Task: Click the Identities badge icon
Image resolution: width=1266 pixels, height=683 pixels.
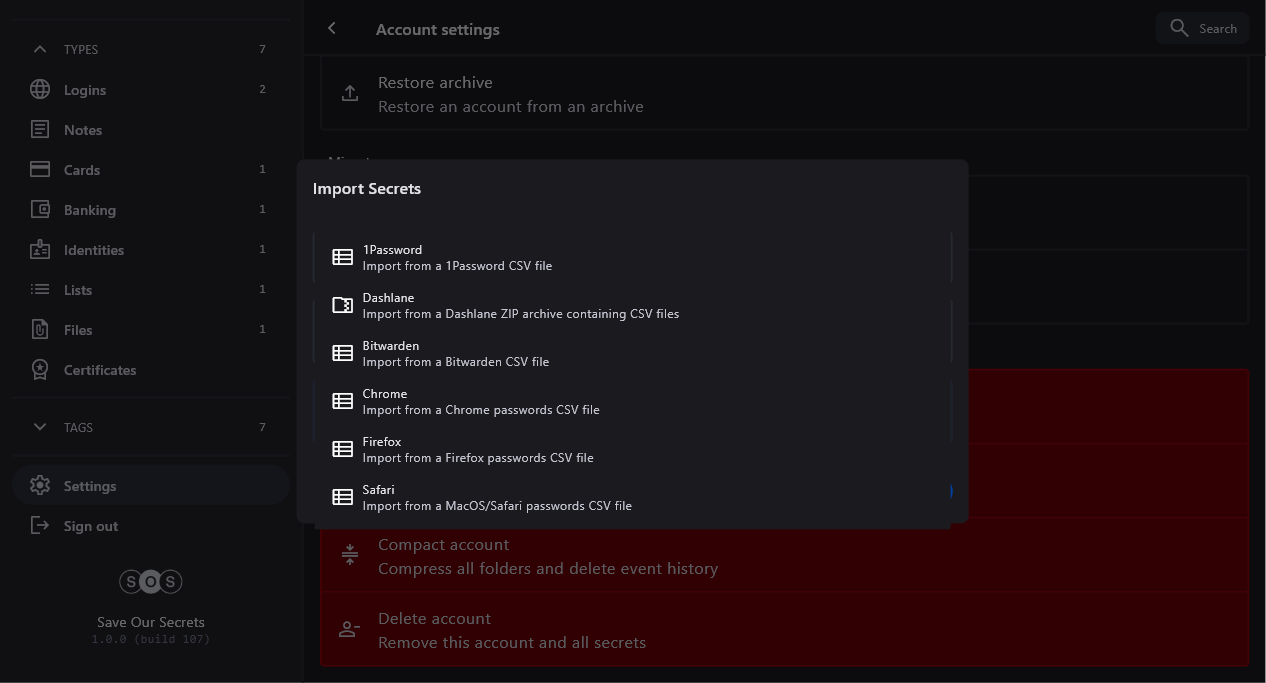Action: [x=40, y=250]
